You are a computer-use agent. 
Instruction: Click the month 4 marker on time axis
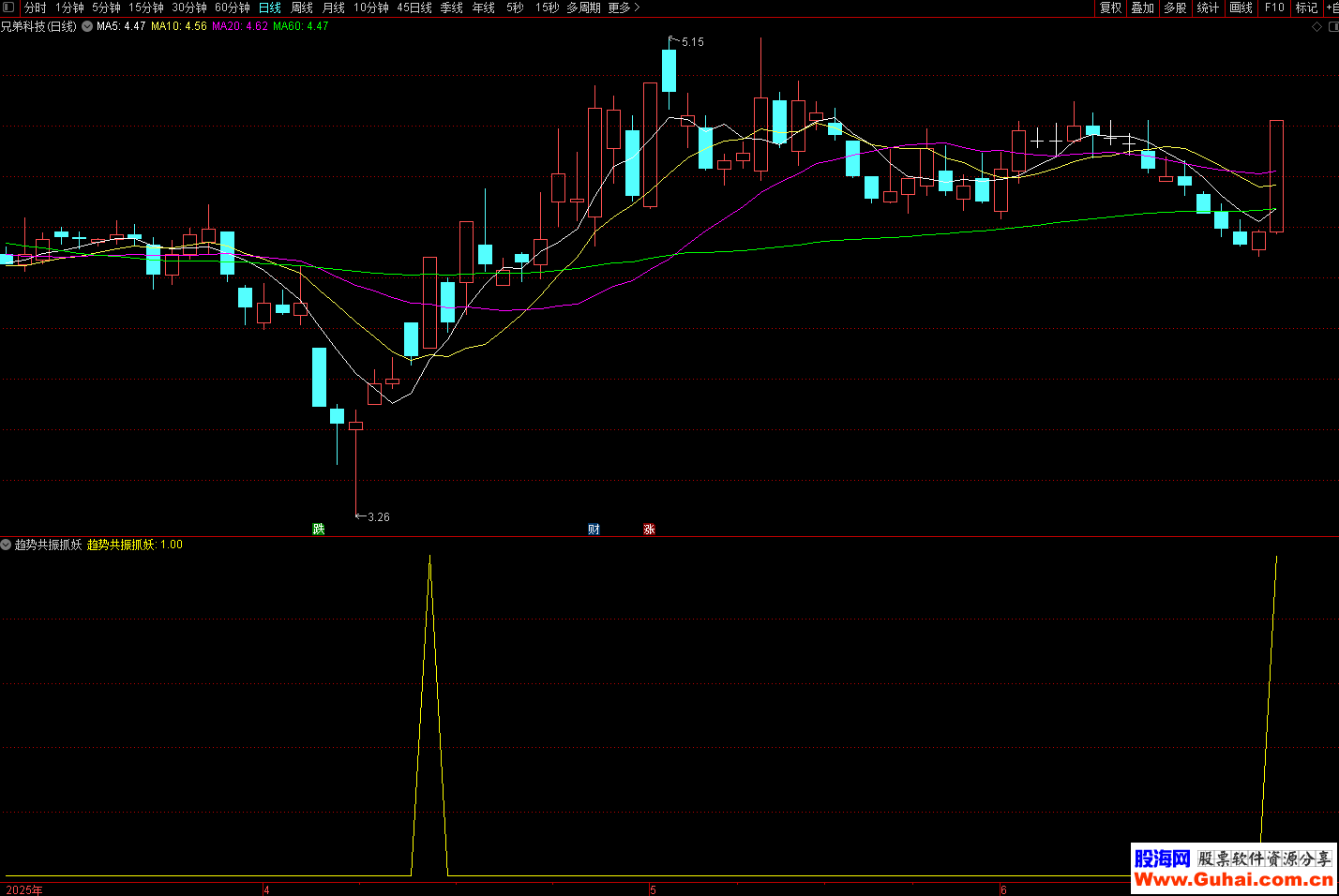pyautogui.click(x=266, y=889)
